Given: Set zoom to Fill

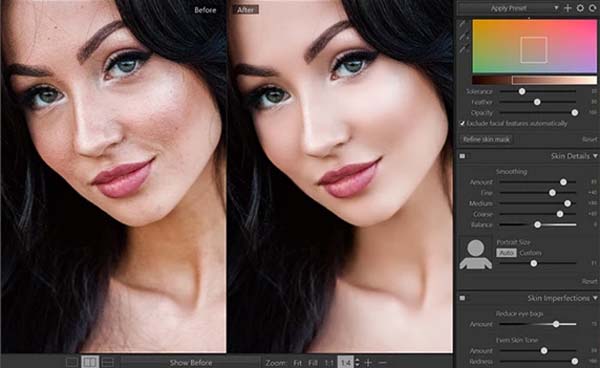Looking at the screenshot, I should point(313,363).
